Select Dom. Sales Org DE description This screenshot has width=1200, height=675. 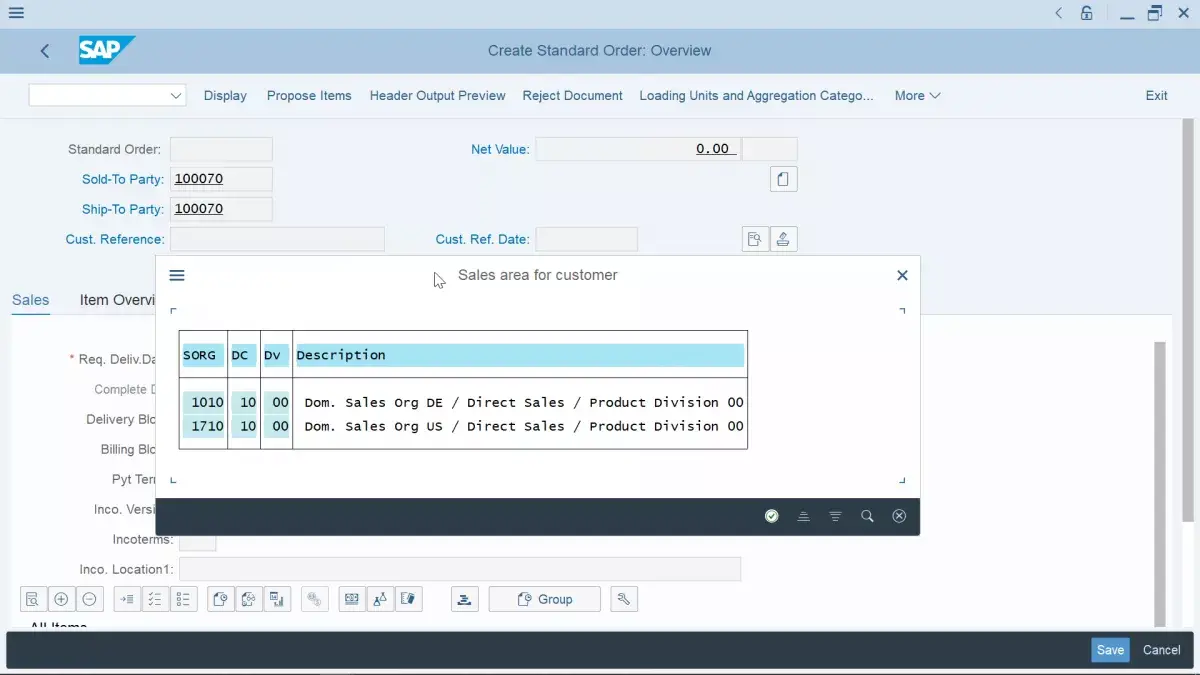click(524, 402)
